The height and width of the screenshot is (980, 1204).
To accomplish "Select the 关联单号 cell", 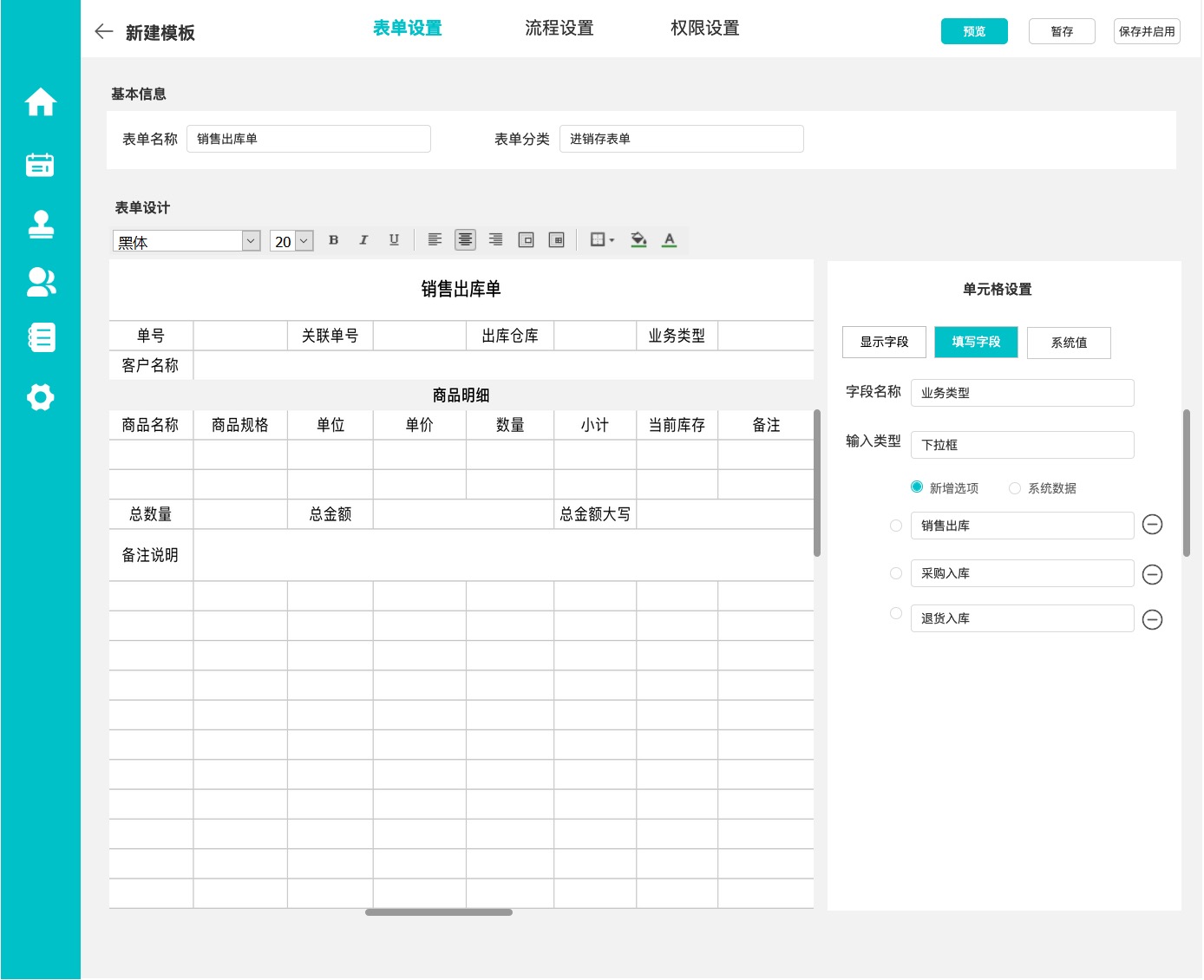I will pyautogui.click(x=330, y=336).
